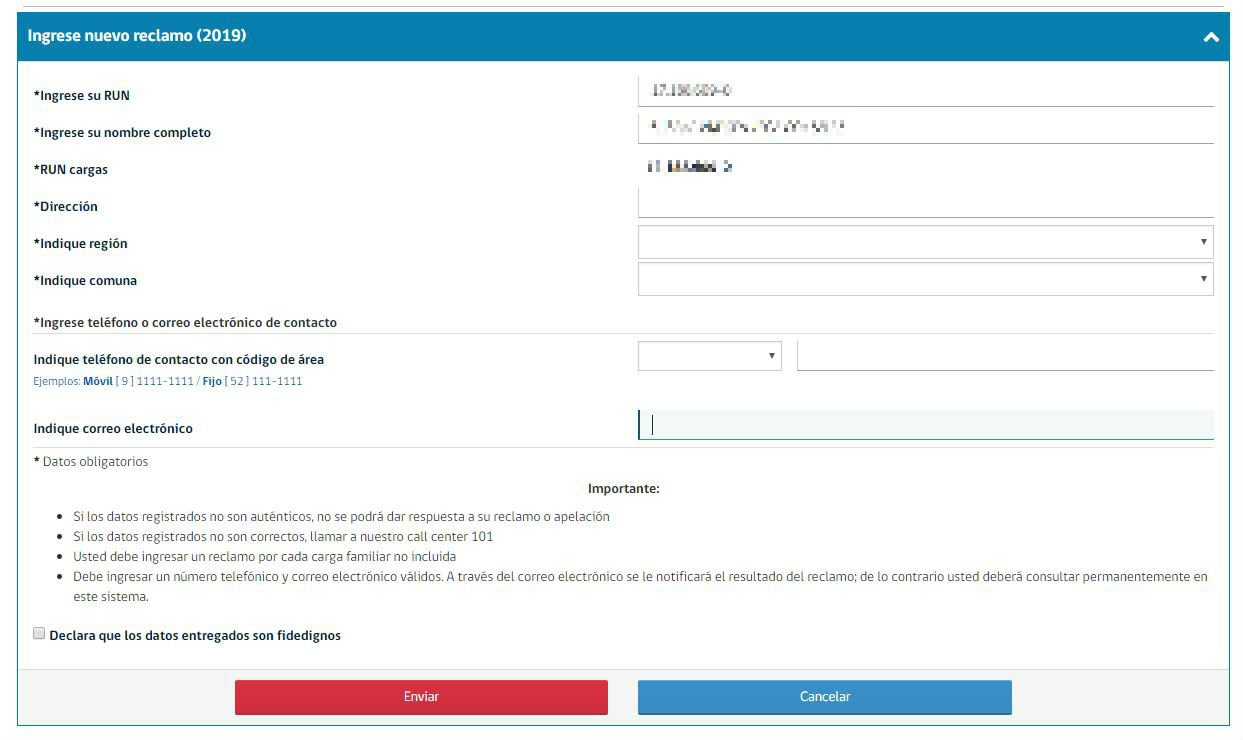
Task: Collapse the Ingrese nuevo reclamo panel chevron
Action: 1210,37
